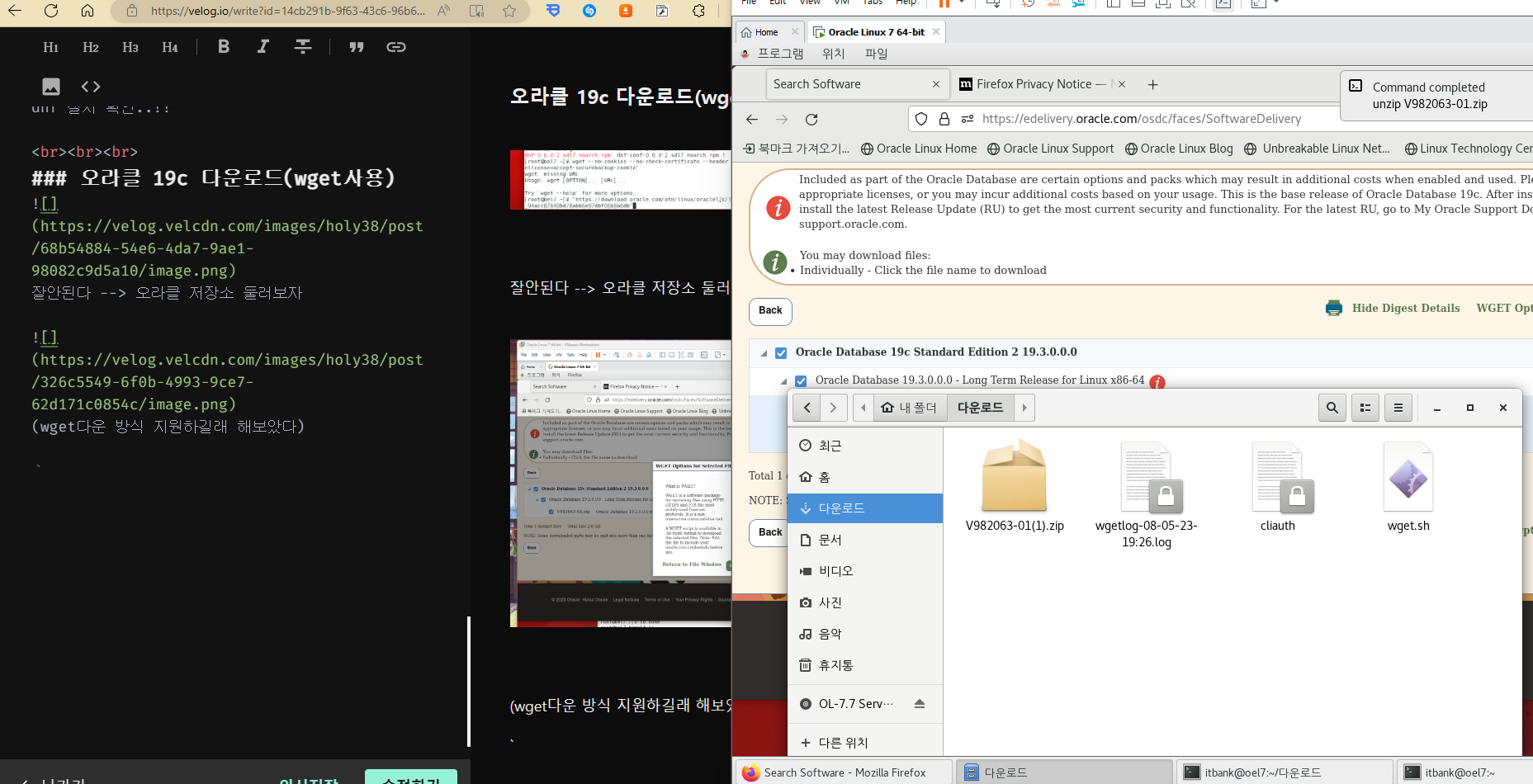Add velog page to Edge favorites
Screen dimensions: 1533x784
click(509, 11)
